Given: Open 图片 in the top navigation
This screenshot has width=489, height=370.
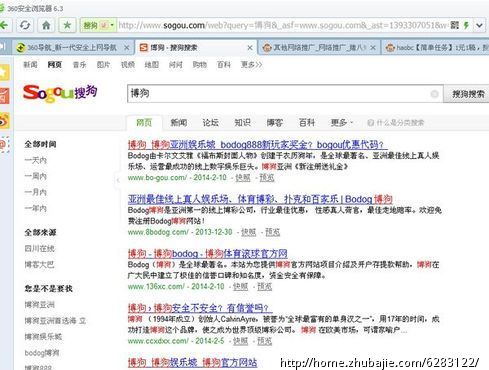Looking at the screenshot, I should 103,65.
